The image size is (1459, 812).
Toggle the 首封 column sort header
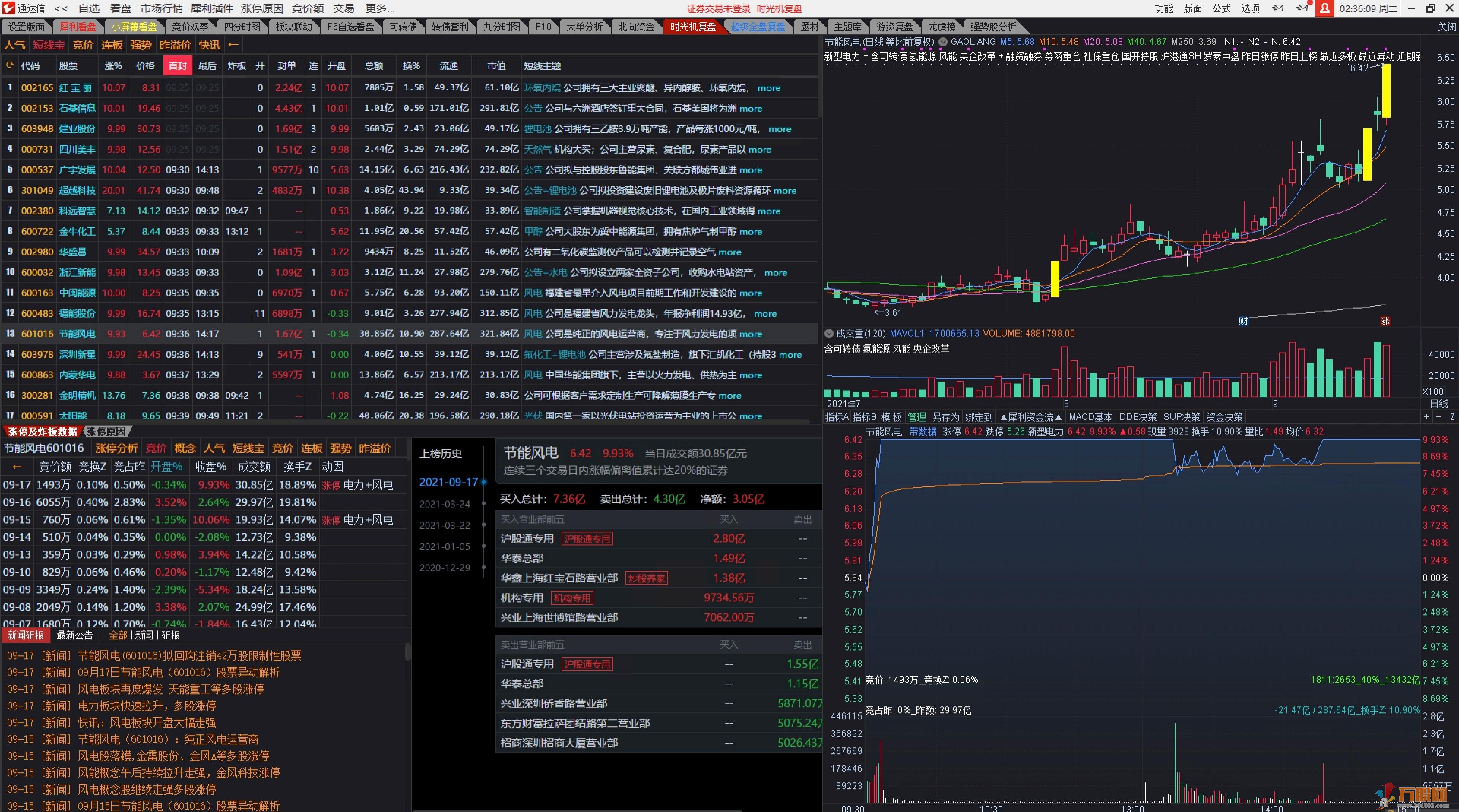click(177, 66)
